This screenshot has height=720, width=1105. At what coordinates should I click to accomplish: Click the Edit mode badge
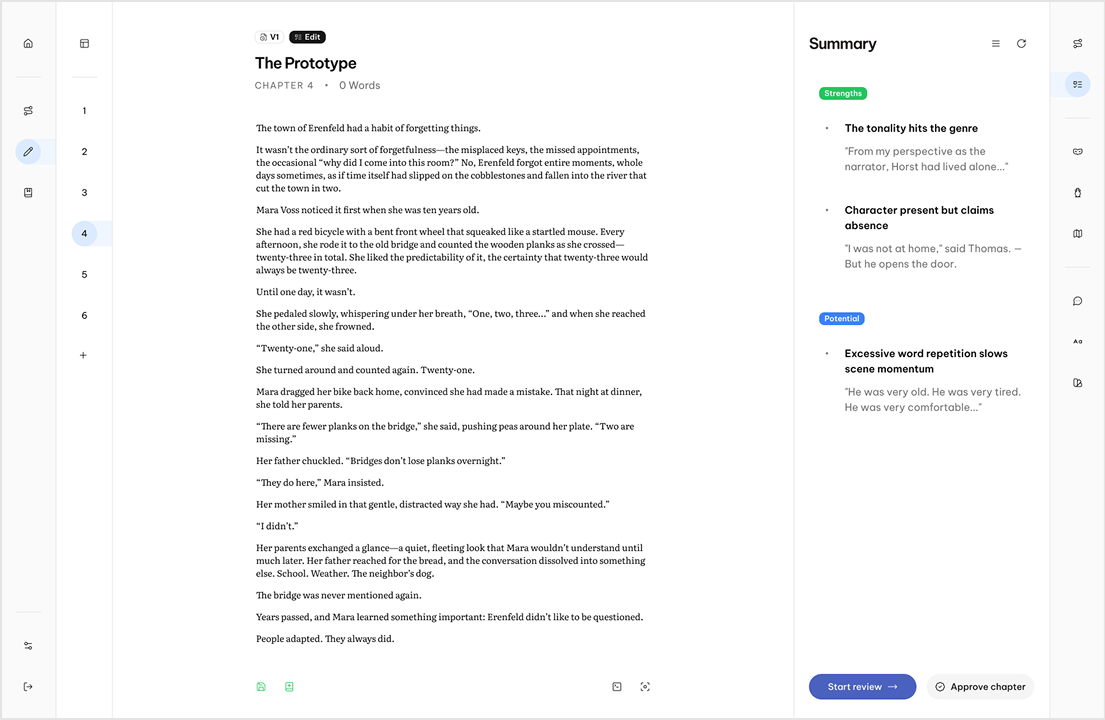[307, 37]
